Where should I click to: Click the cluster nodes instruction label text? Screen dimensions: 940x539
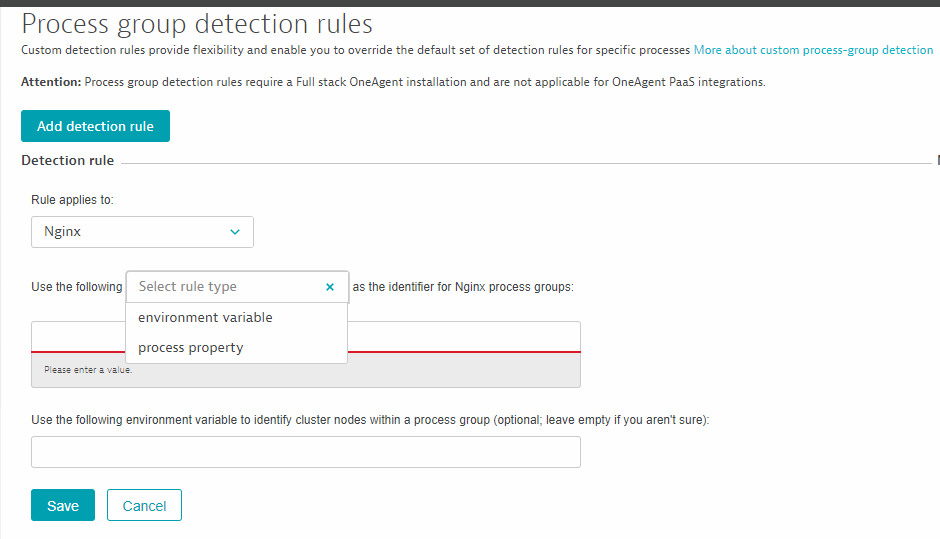click(x=370, y=420)
